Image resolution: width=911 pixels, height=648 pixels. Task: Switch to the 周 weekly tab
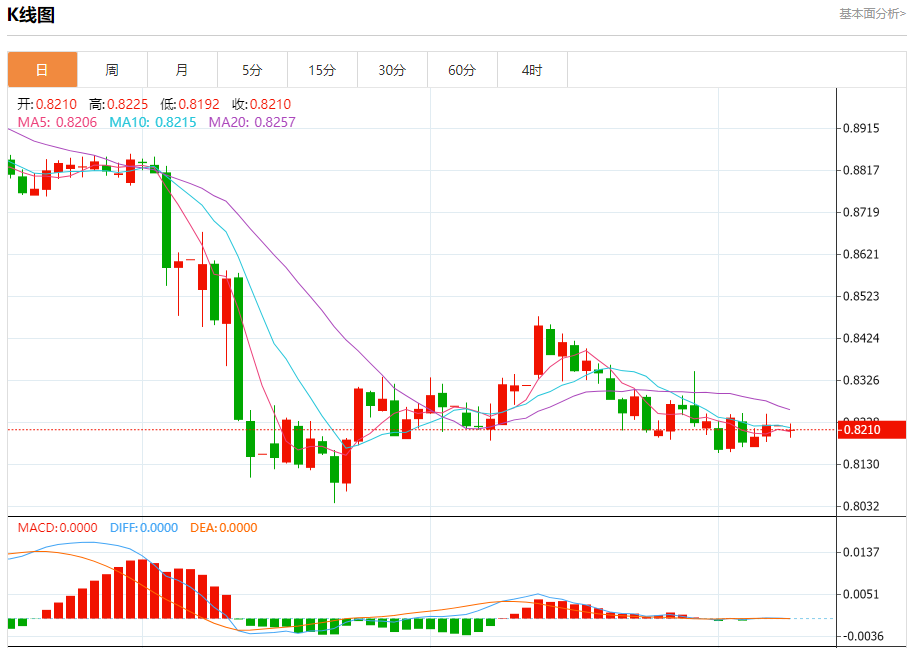(x=112, y=70)
